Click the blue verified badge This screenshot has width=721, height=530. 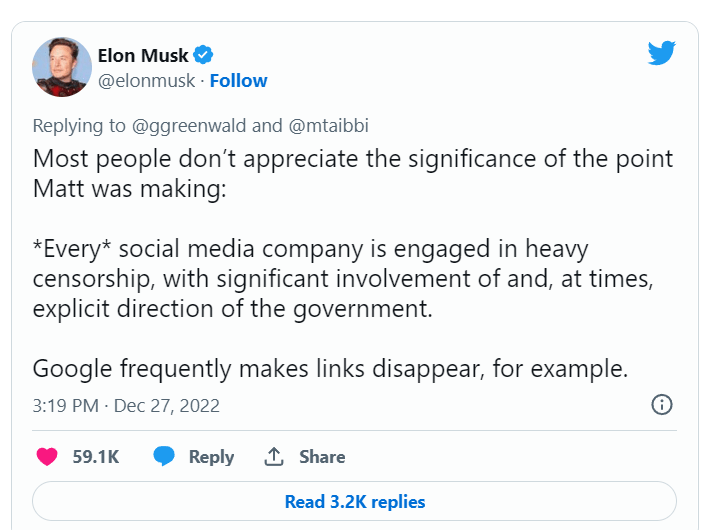(202, 55)
